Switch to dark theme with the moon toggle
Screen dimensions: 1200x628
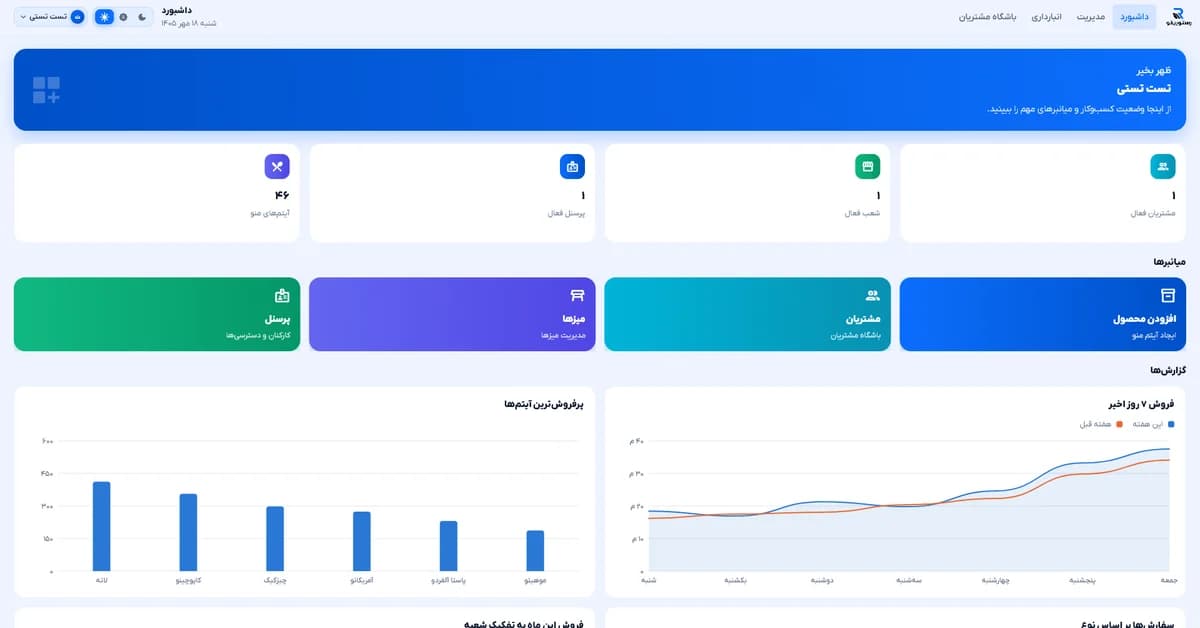pos(142,17)
